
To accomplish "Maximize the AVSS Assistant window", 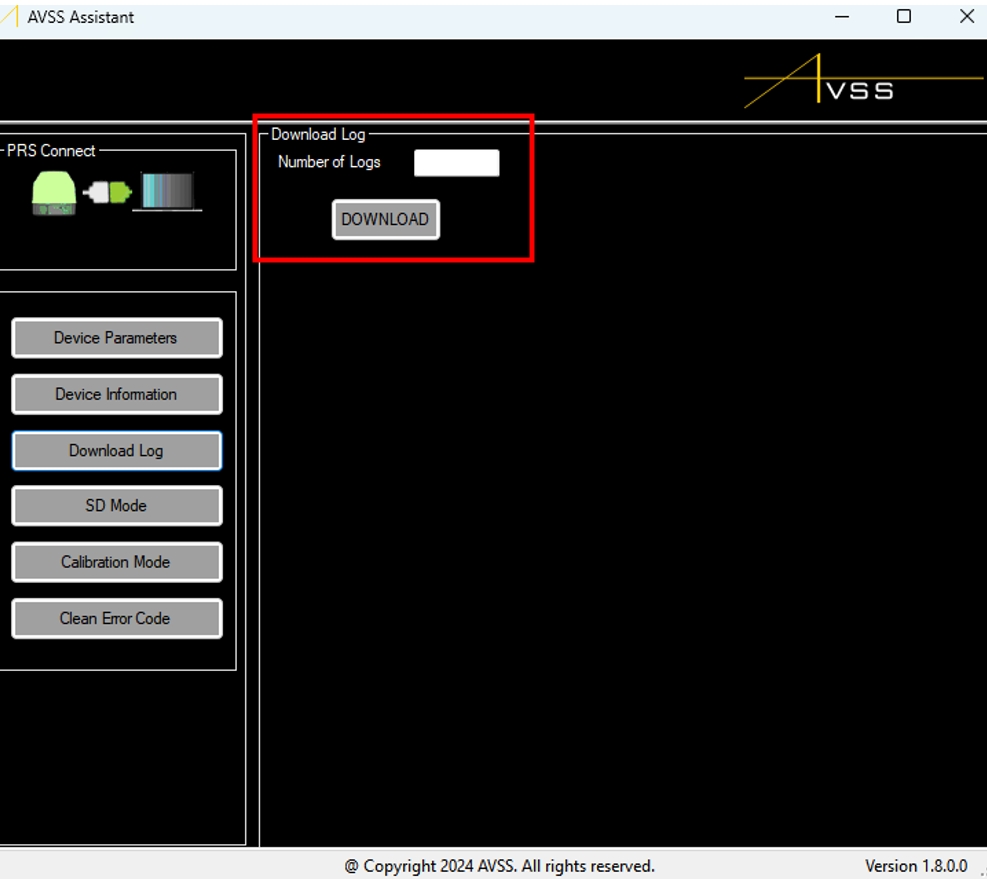I will pyautogui.click(x=904, y=17).
